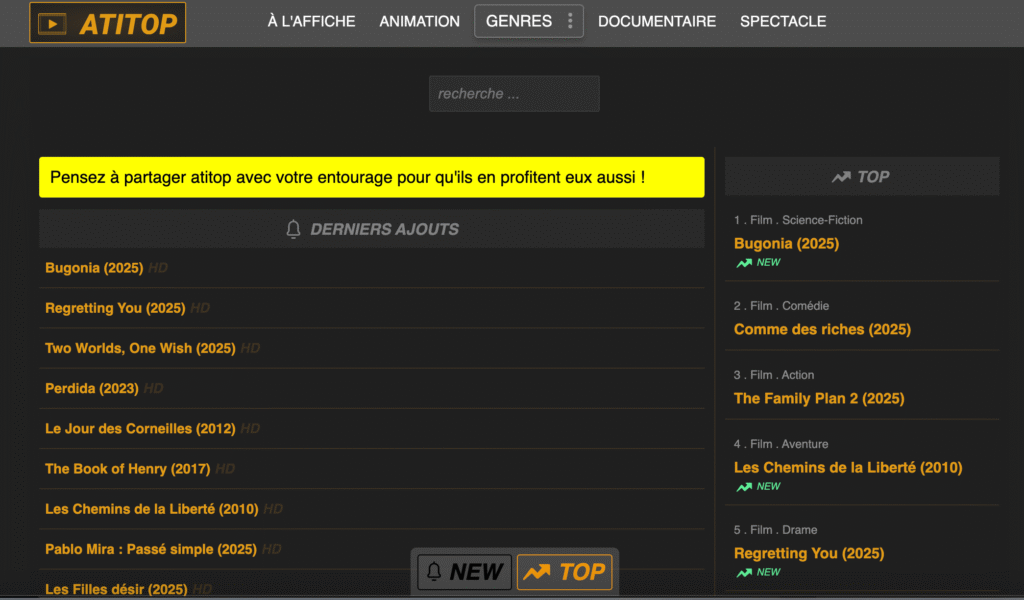1024x600 pixels.
Task: Open the DOCUMENTAIRE section
Action: click(656, 20)
